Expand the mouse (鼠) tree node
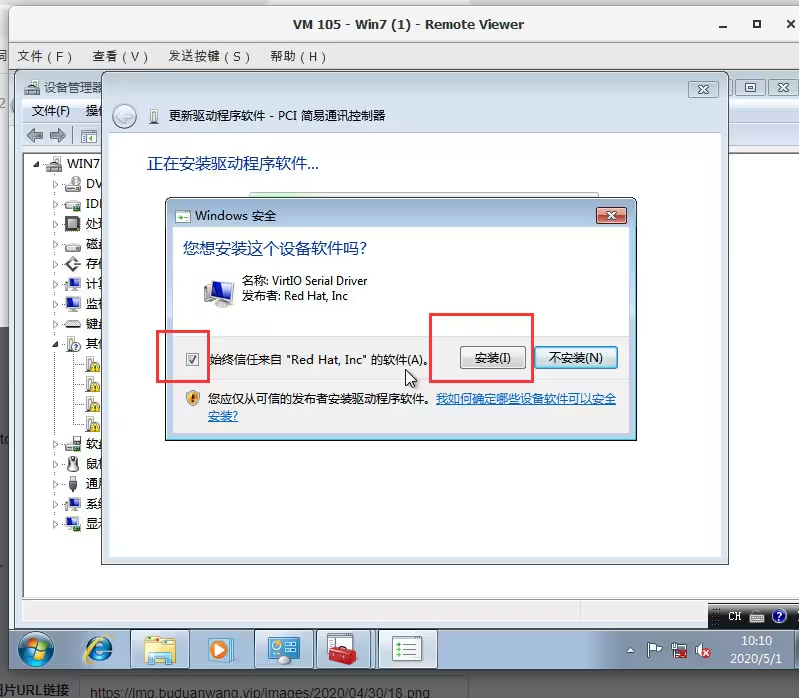The width and height of the screenshot is (799, 698). (55, 464)
